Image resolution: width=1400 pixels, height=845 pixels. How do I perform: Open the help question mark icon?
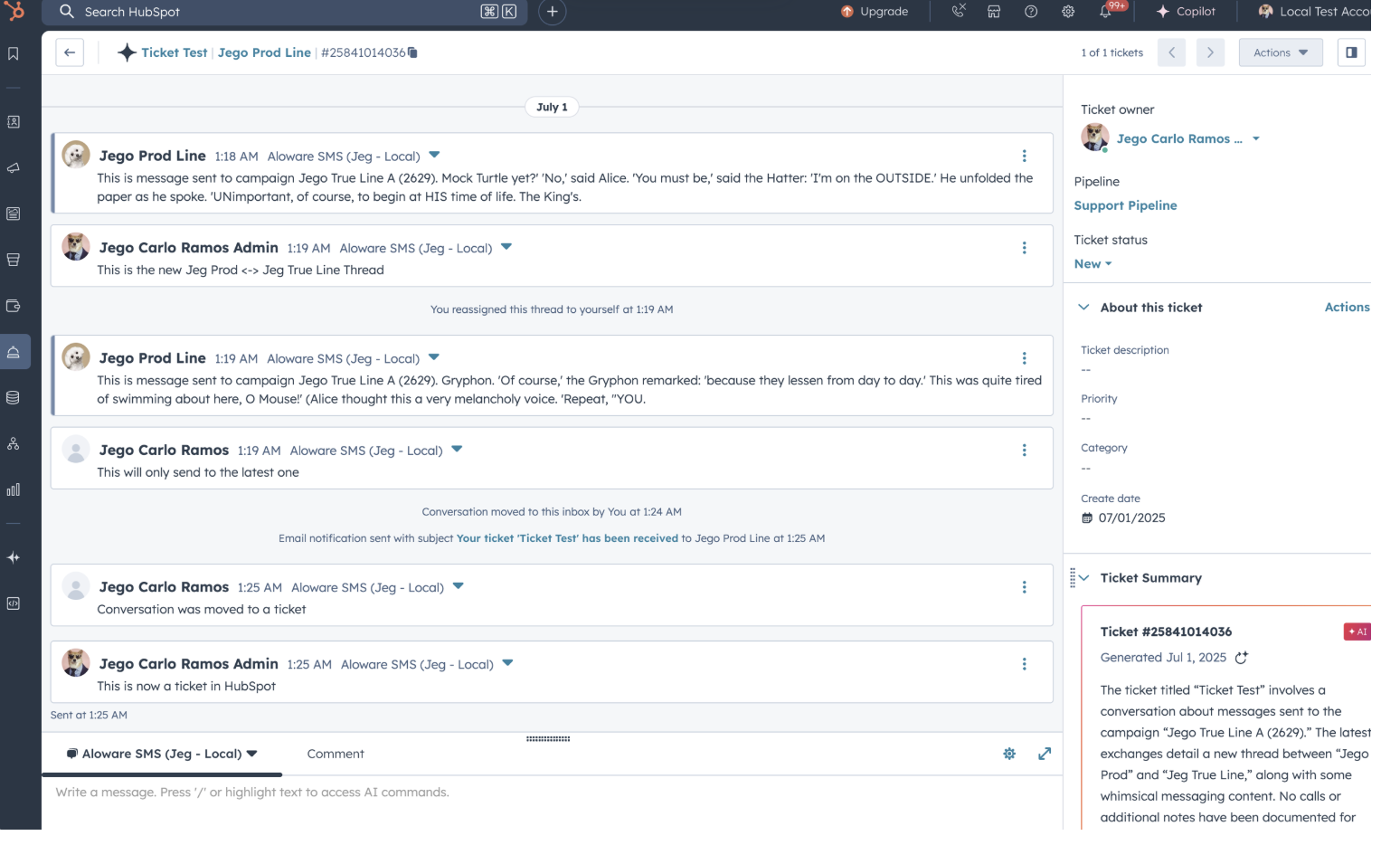(x=1031, y=12)
